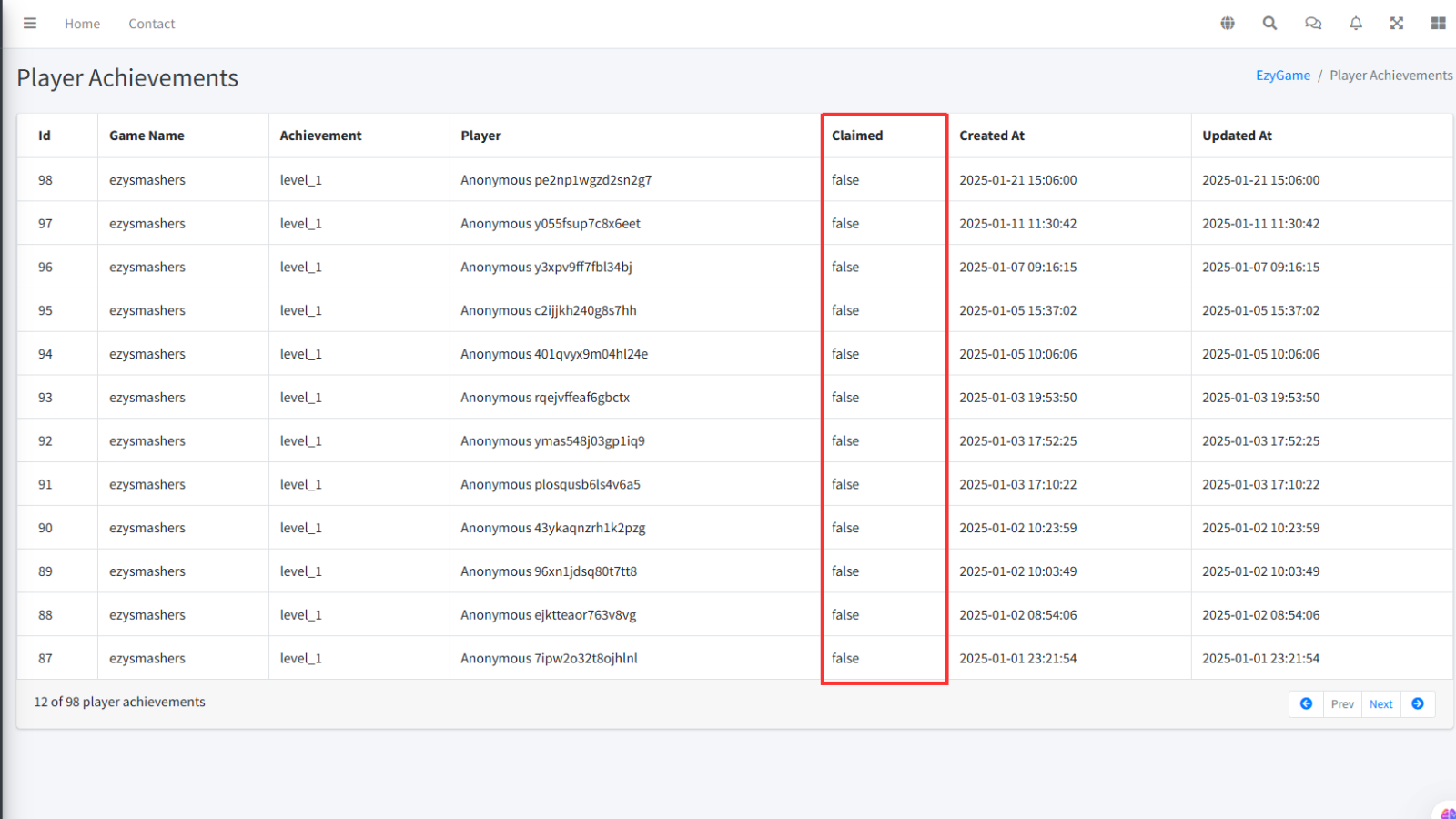Click the Claimed column header
This screenshot has width=1456, height=819.
click(857, 136)
